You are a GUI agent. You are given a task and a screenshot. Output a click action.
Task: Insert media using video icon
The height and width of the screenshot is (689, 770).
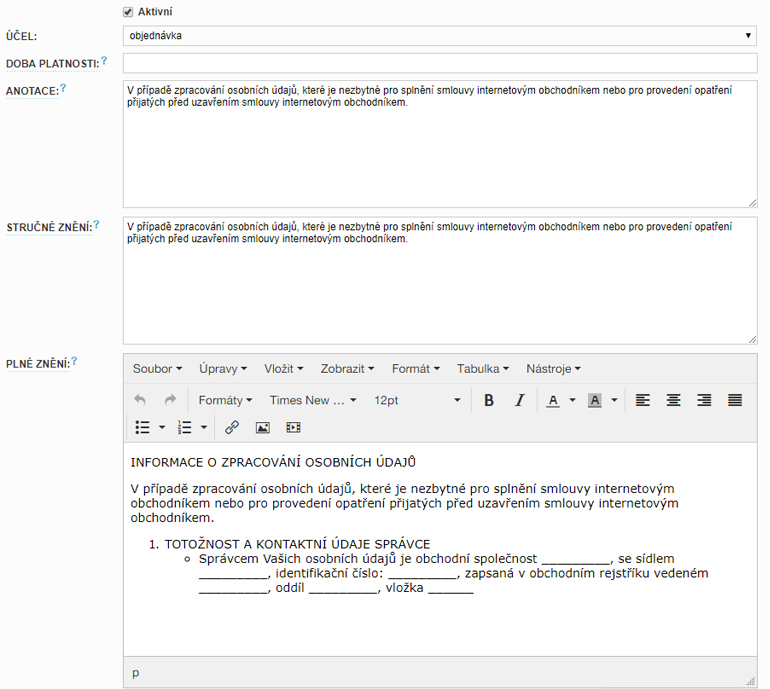point(293,427)
